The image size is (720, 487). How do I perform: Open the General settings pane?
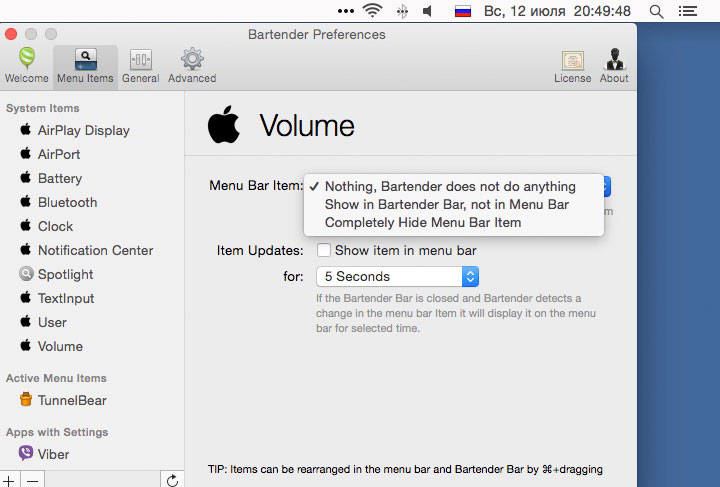(x=141, y=66)
